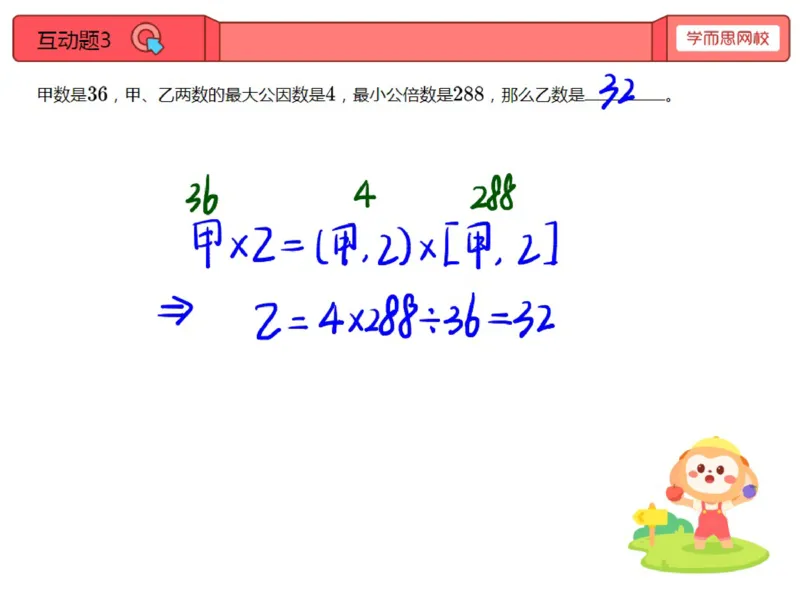Click the printed text 甲数是36

[72, 94]
